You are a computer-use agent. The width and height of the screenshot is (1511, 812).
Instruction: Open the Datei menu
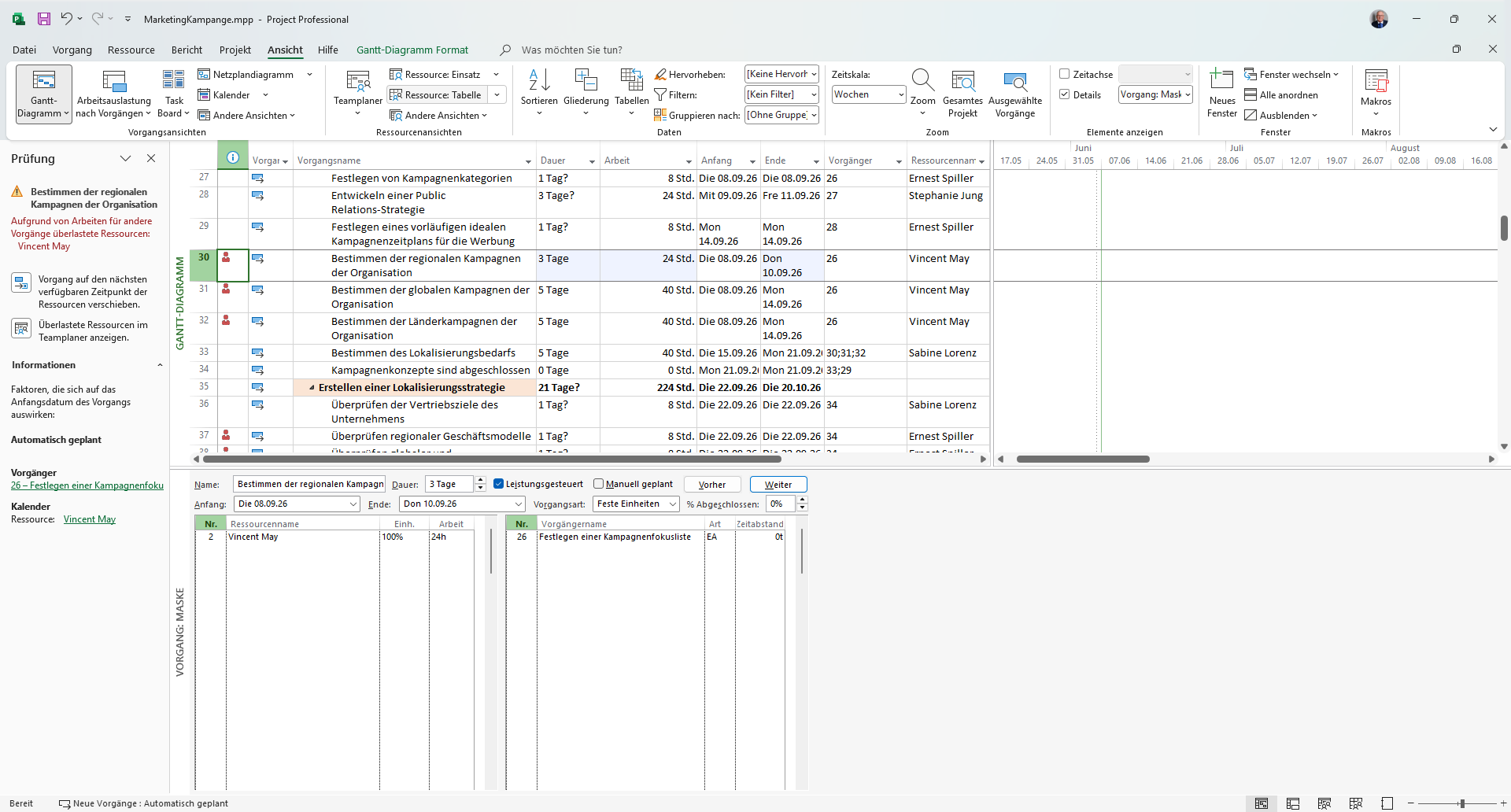tap(24, 50)
